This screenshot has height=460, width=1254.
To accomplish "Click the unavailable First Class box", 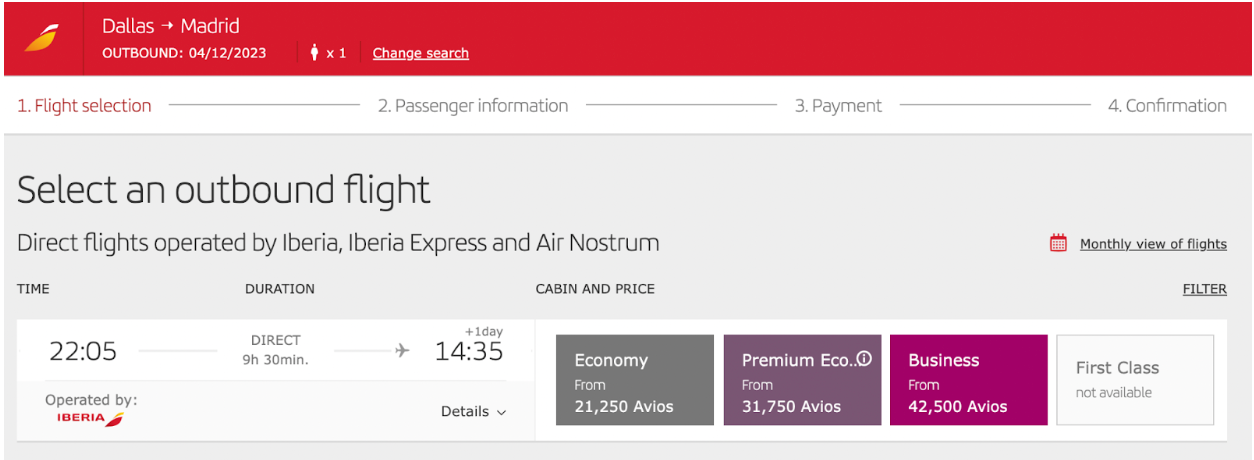I will point(1135,380).
